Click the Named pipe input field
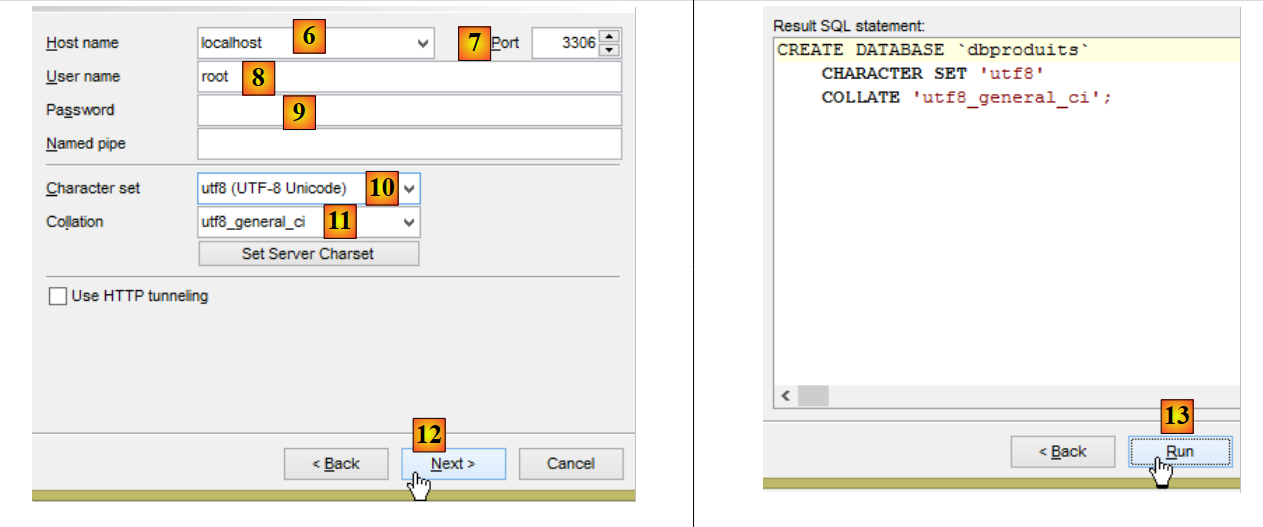Image resolution: width=1263 pixels, height=527 pixels. click(409, 144)
